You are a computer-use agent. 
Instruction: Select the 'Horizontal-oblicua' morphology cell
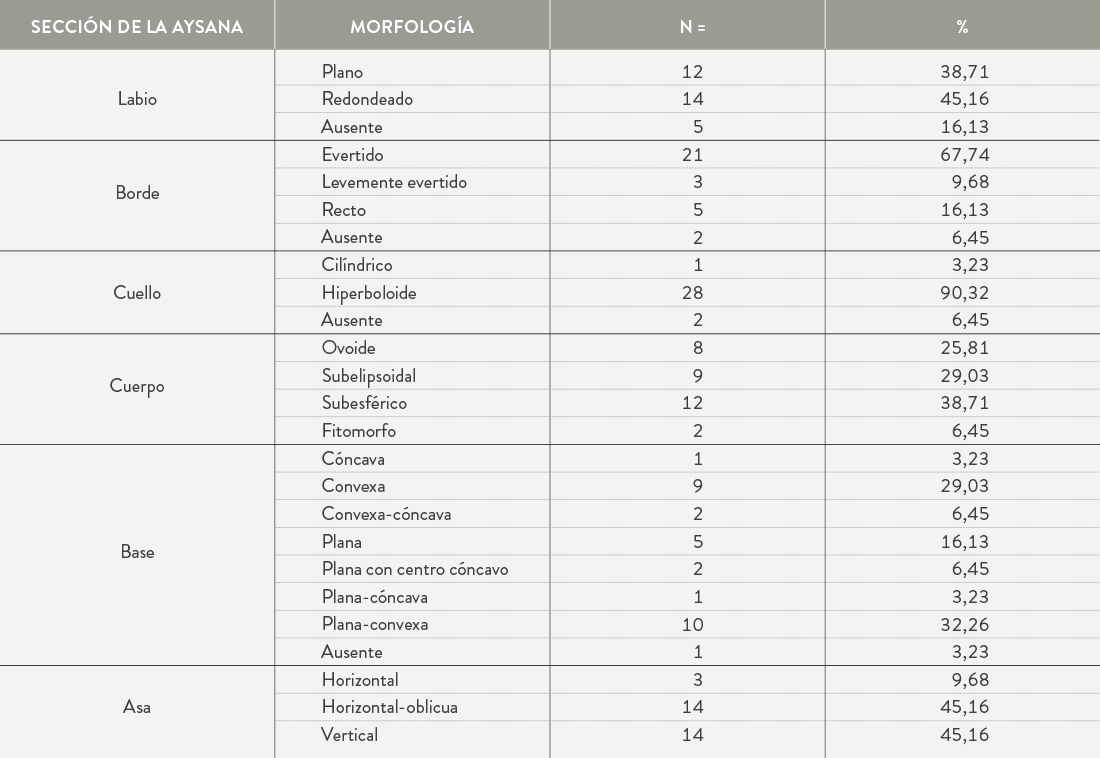click(x=389, y=707)
